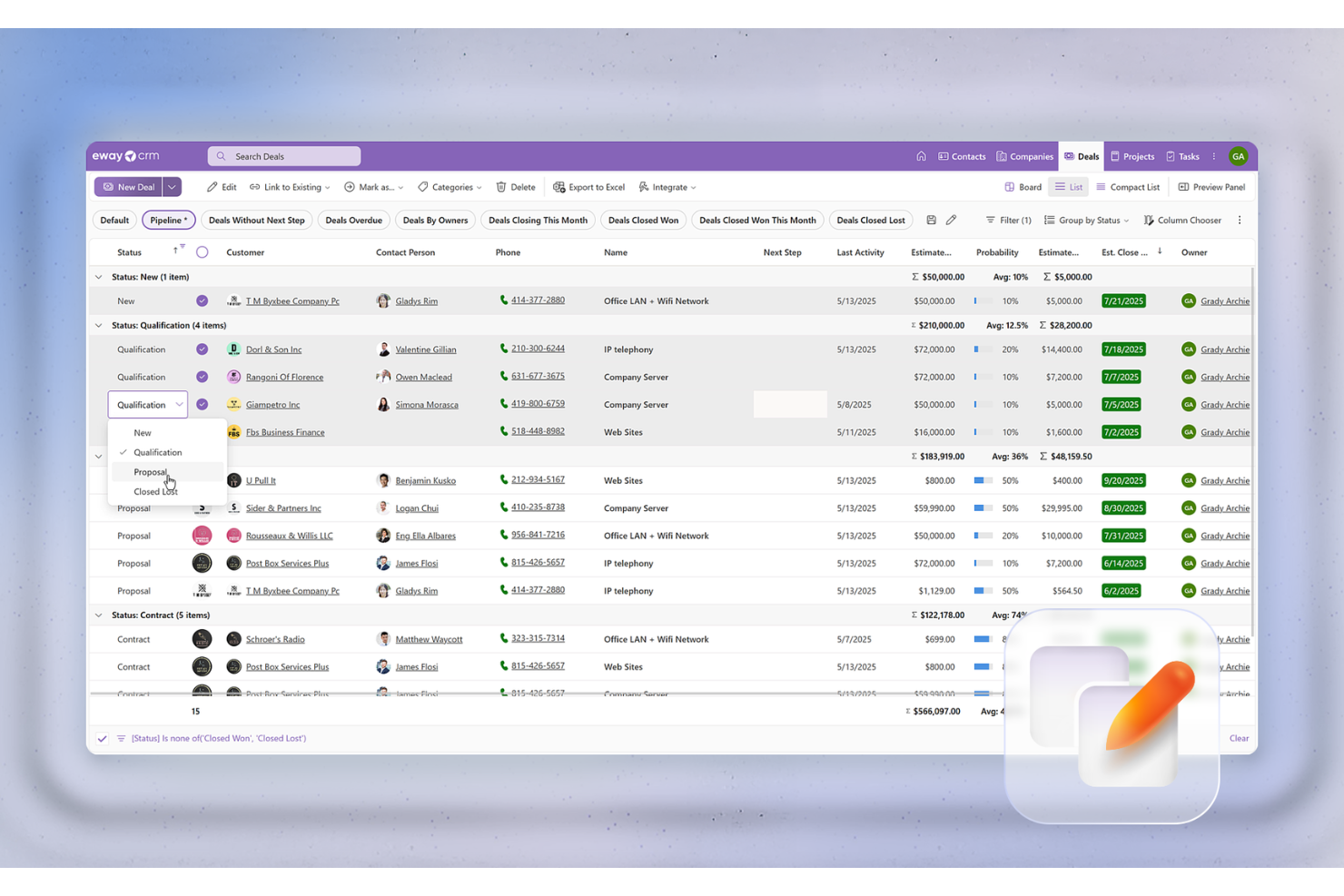Click the 50% probability bar for U Pull It
This screenshot has width=1344, height=896.
[x=983, y=480]
